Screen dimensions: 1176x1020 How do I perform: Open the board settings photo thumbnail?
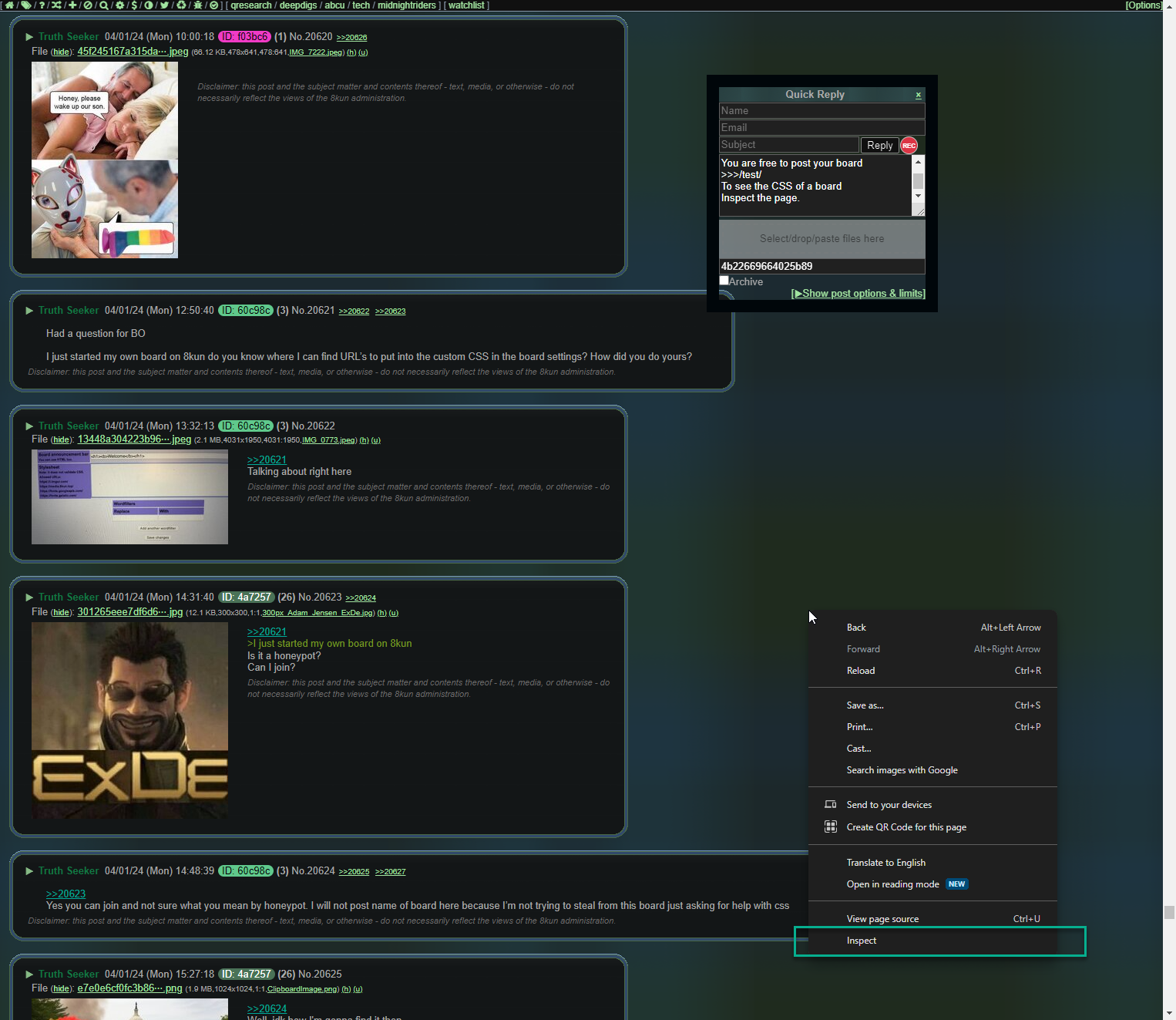pos(129,497)
